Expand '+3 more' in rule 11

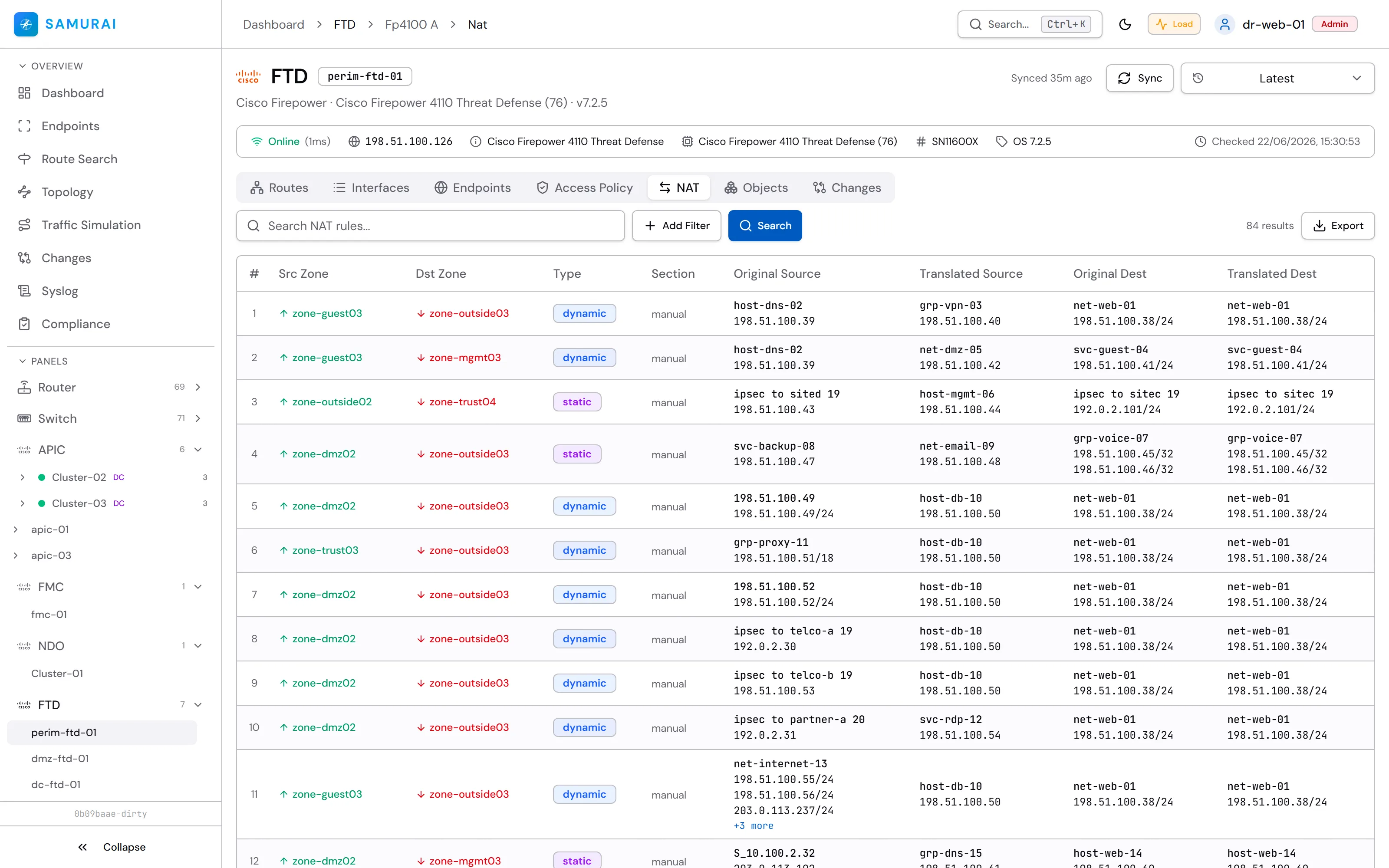pos(754,825)
